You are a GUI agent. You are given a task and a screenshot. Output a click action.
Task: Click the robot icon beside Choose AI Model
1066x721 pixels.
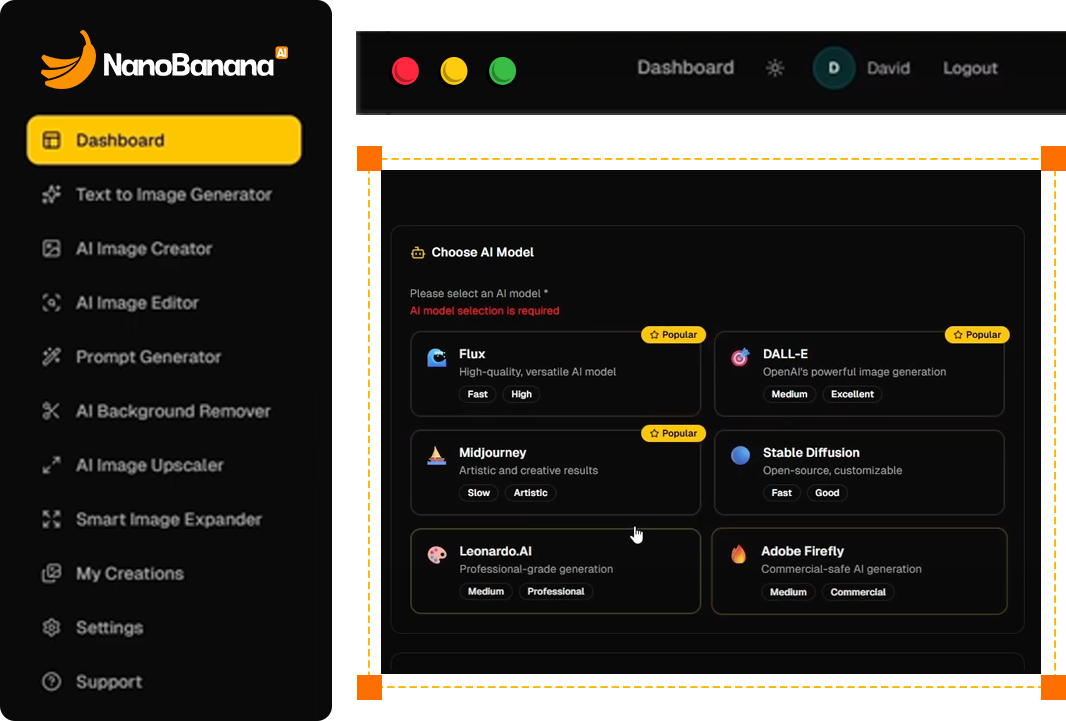[417, 253]
